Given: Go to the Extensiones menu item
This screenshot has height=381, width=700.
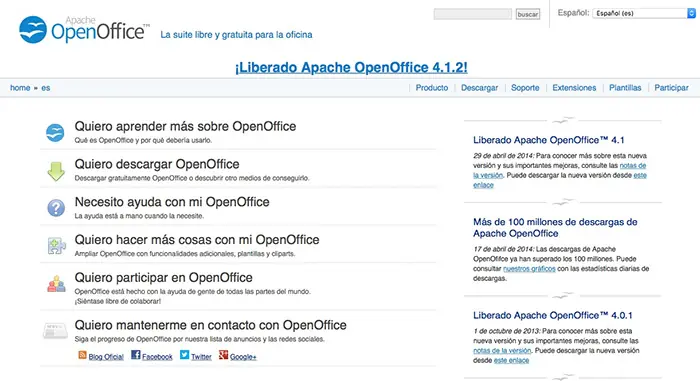Looking at the screenshot, I should (x=574, y=88).
